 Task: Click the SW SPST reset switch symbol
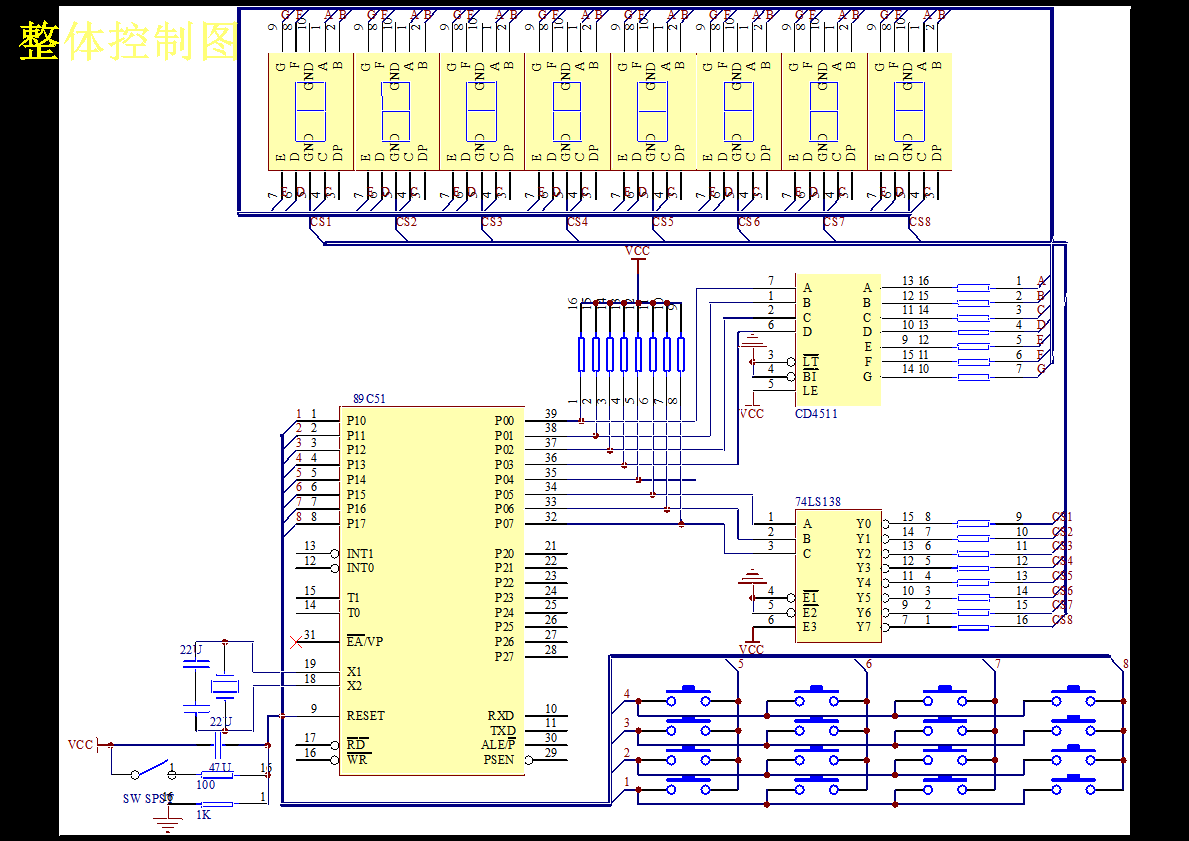click(152, 770)
